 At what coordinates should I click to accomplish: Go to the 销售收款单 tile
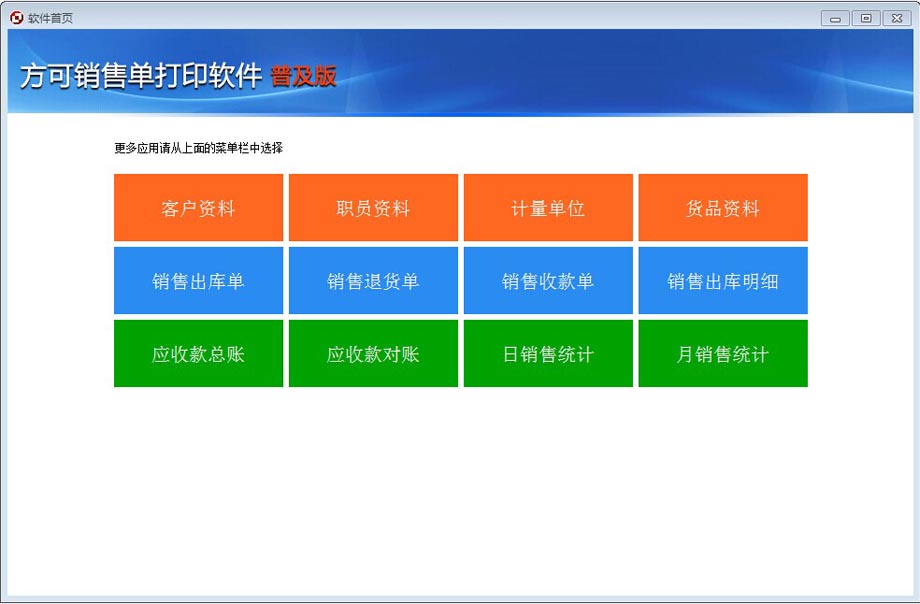[548, 281]
